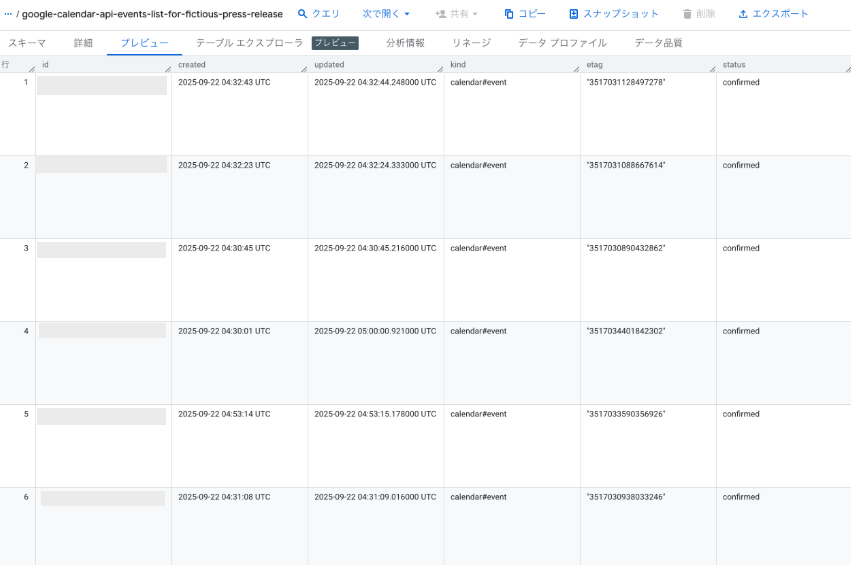Click the スナップショット snapshot icon

574,14
